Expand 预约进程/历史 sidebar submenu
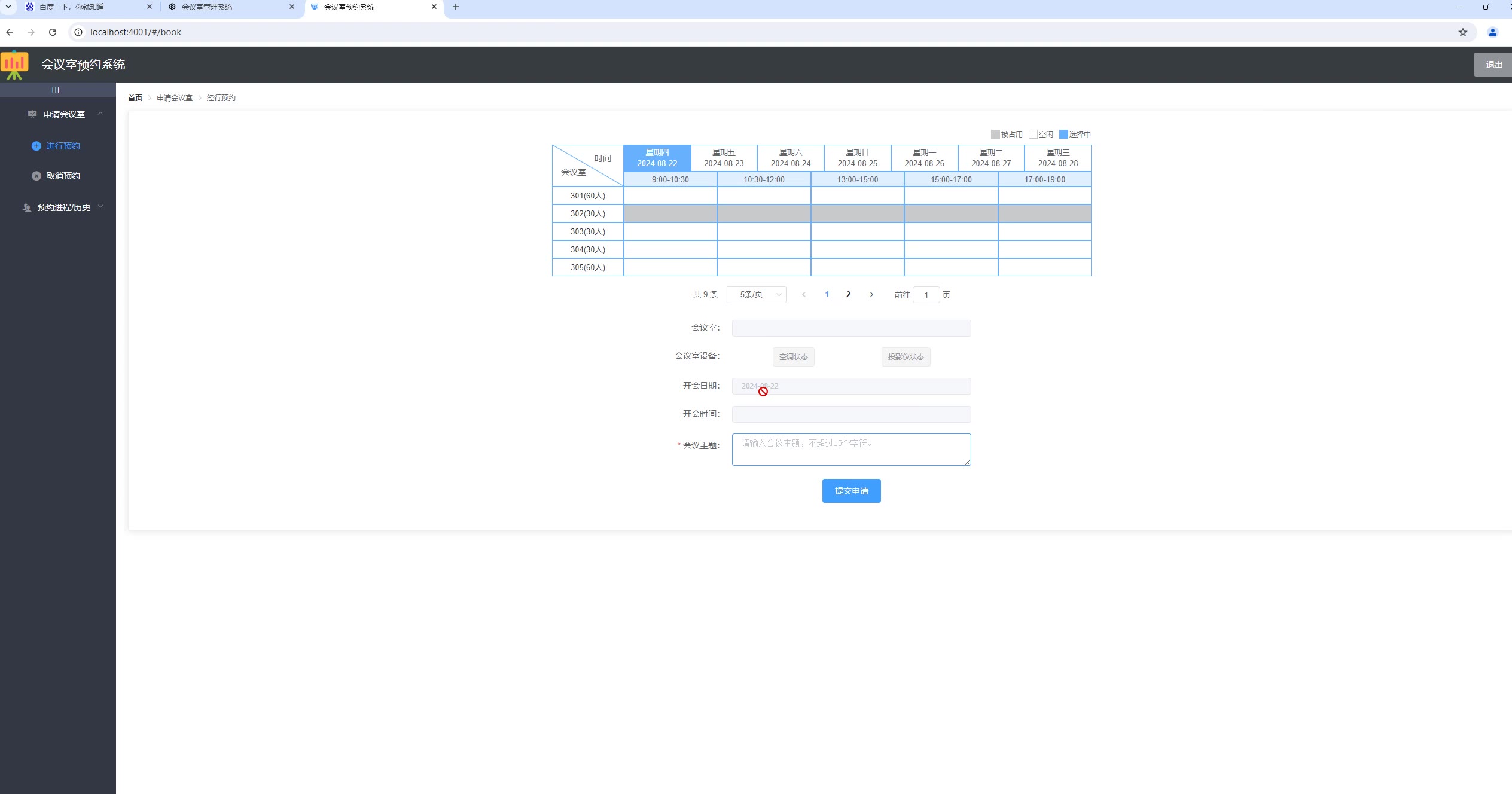1512x794 pixels. [x=63, y=207]
